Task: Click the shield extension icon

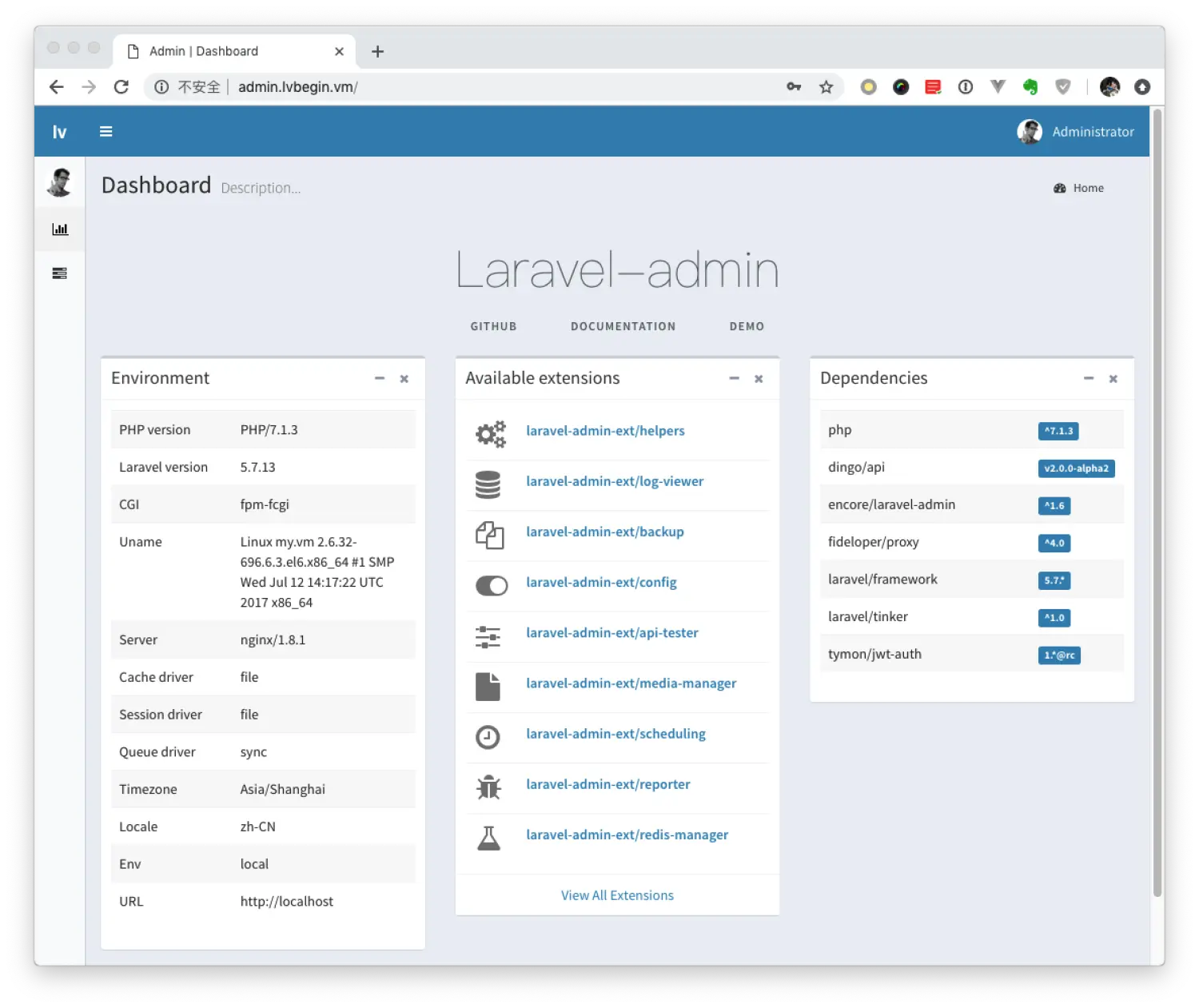Action: (x=1062, y=87)
